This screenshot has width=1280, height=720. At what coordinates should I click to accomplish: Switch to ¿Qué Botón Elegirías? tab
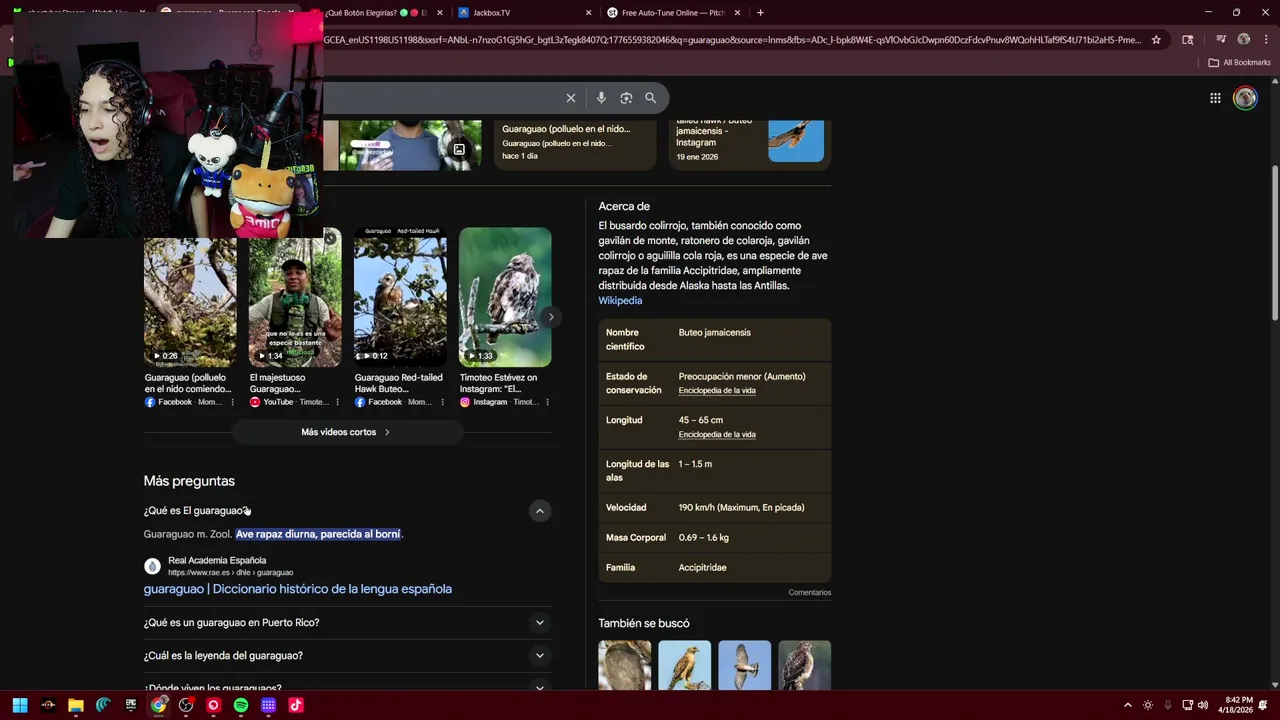[375, 13]
